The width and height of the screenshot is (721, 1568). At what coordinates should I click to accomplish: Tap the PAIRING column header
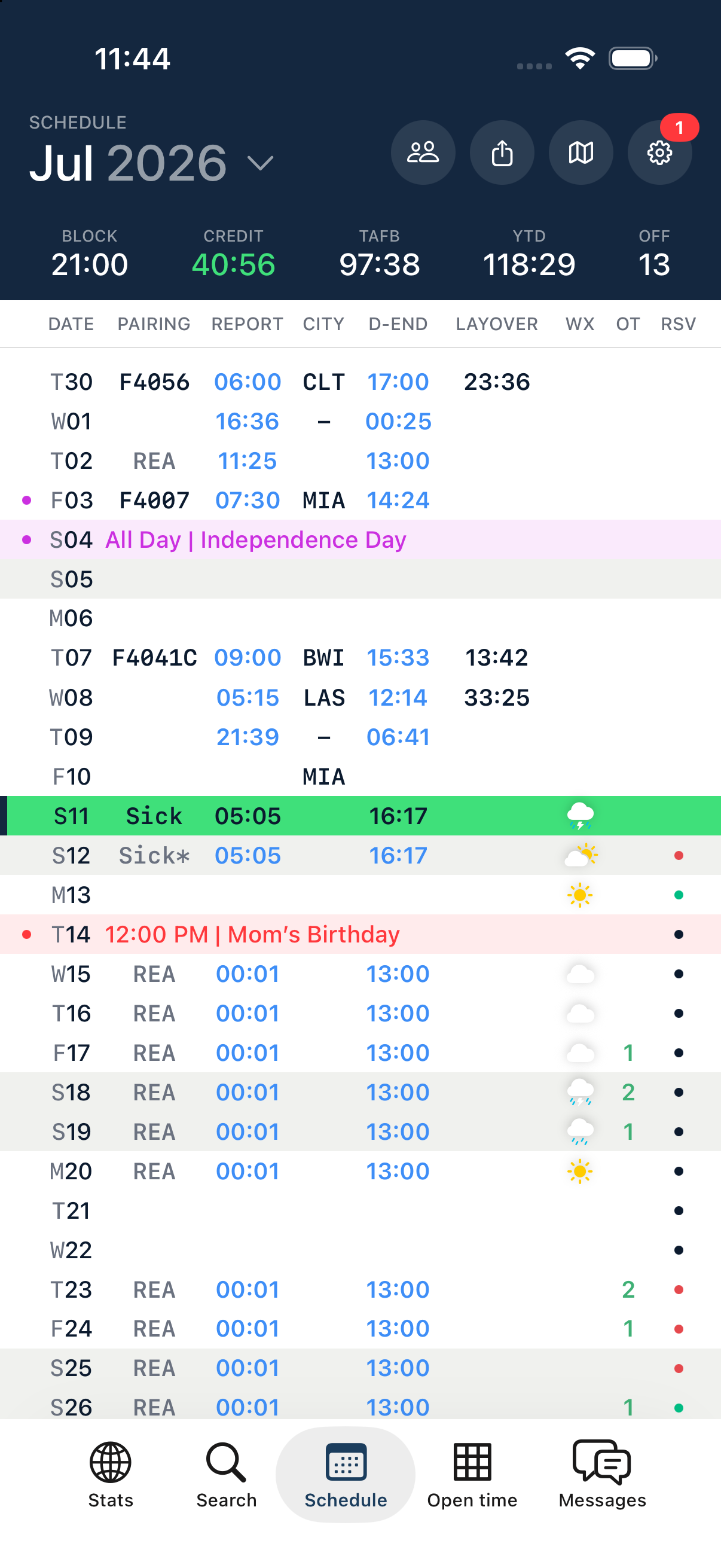pyautogui.click(x=154, y=324)
